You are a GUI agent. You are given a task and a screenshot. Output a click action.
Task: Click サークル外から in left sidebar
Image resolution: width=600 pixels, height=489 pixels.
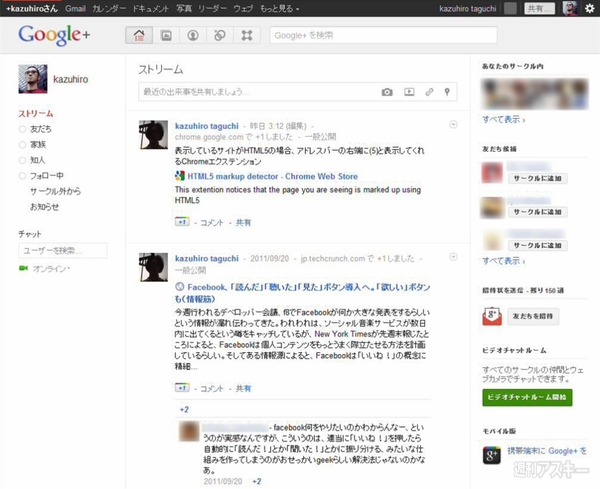[x=55, y=191]
